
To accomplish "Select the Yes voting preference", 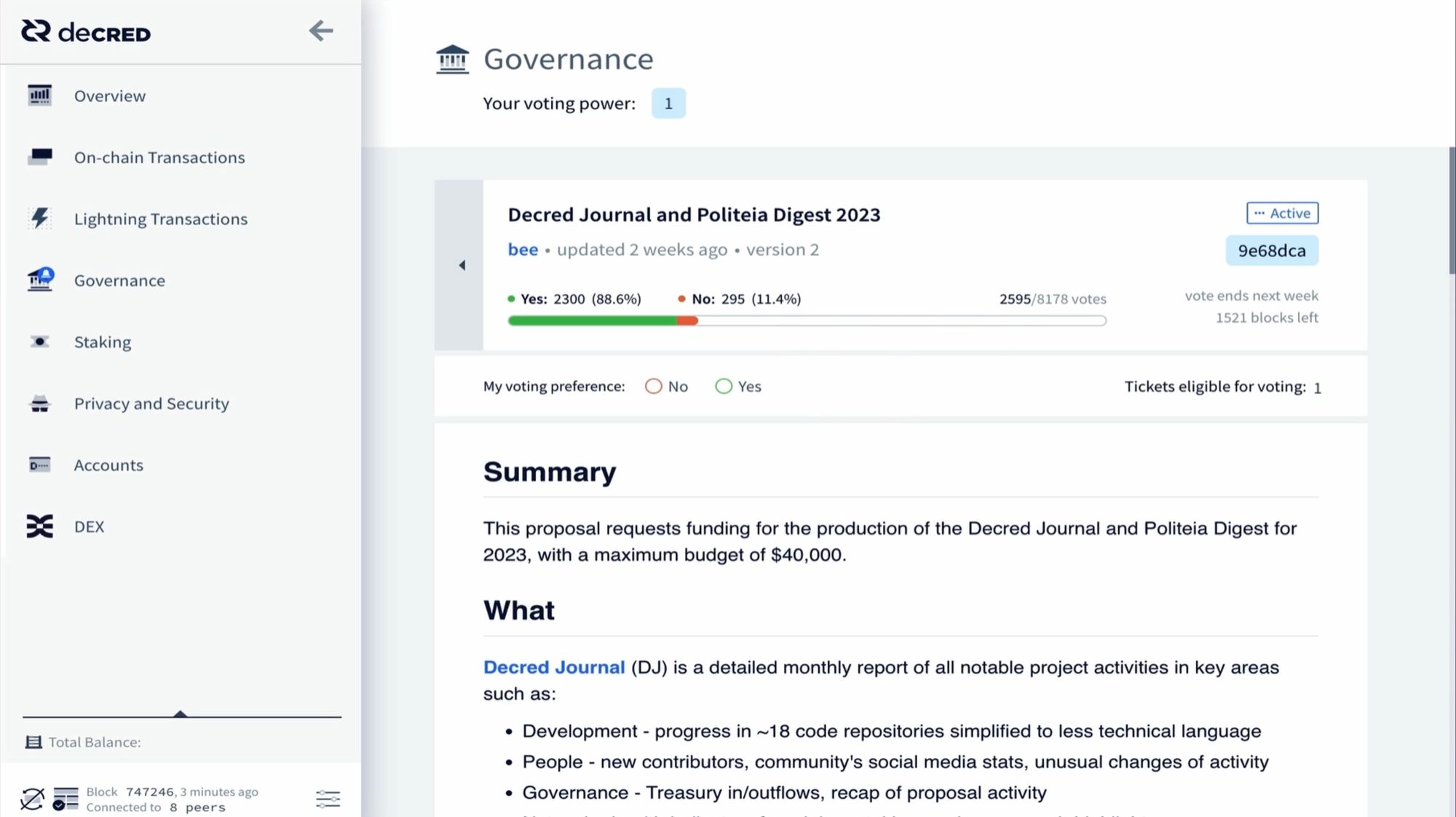I will point(738,387).
